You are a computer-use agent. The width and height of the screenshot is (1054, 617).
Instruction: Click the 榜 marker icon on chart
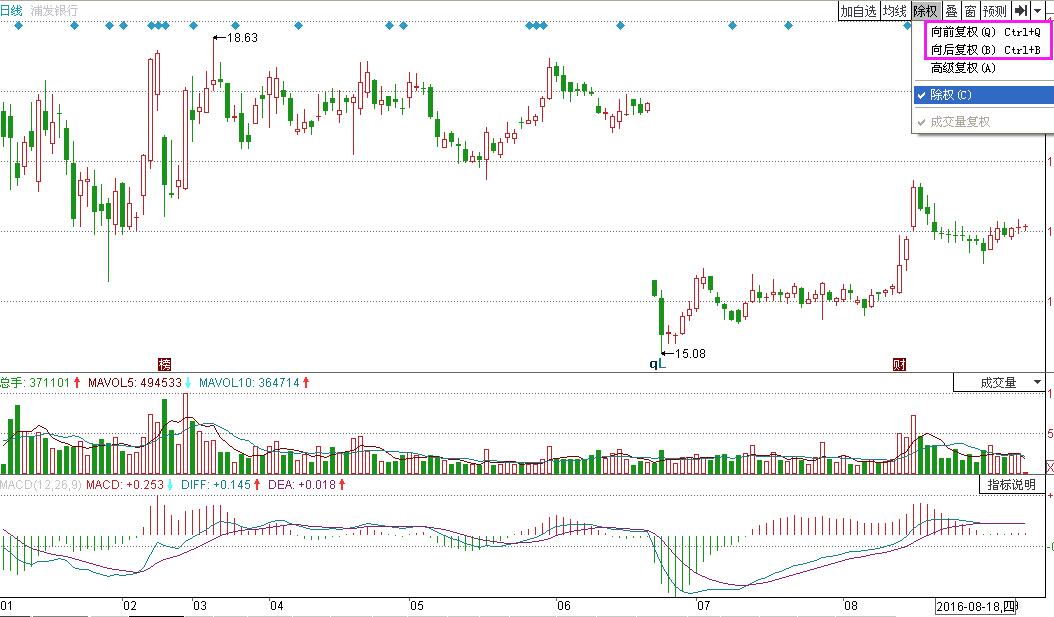[166, 364]
